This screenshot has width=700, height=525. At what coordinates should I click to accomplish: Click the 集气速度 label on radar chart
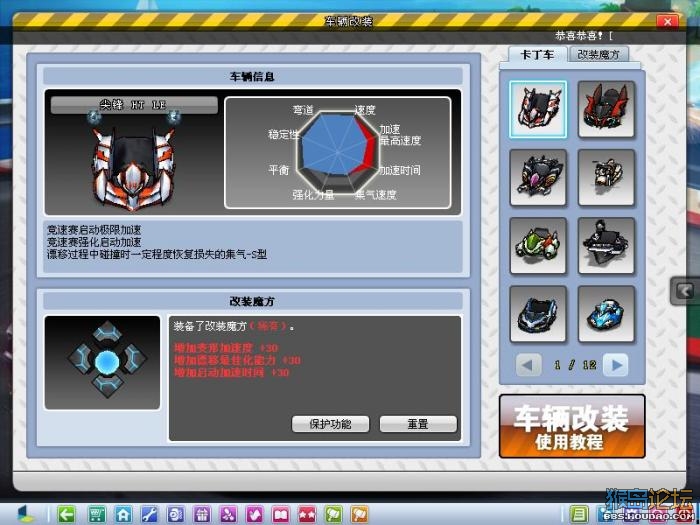click(375, 195)
